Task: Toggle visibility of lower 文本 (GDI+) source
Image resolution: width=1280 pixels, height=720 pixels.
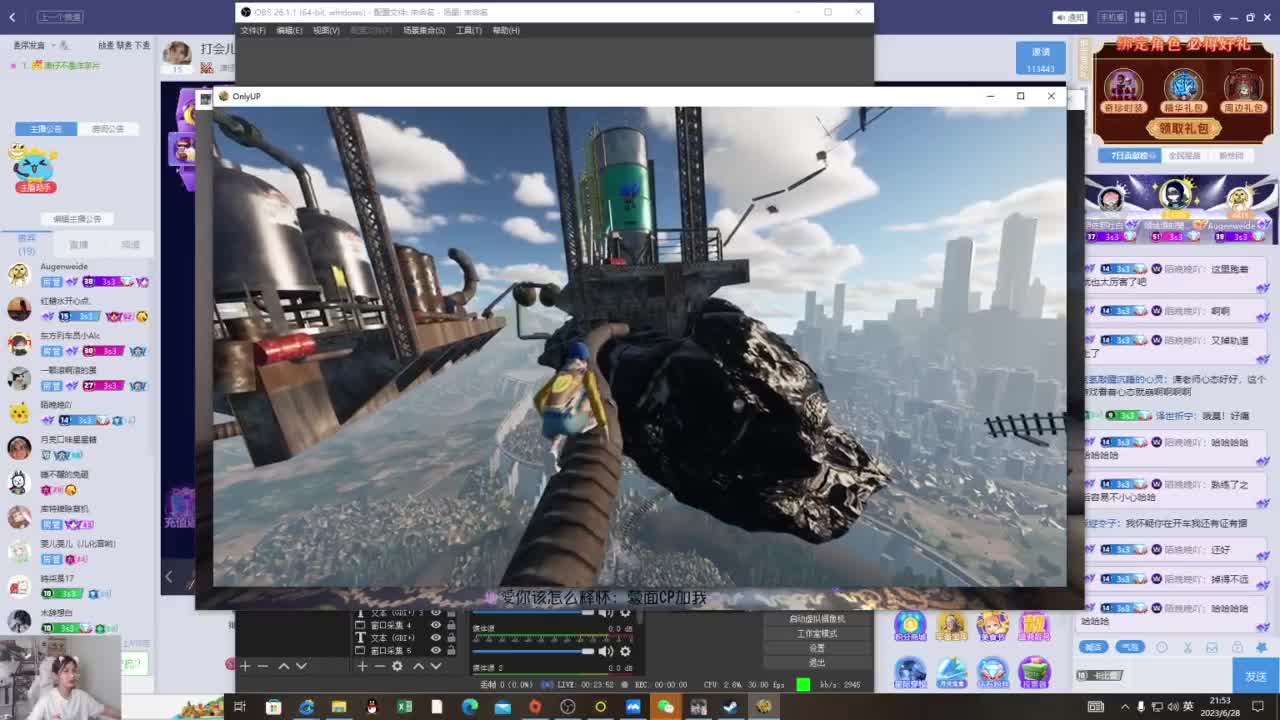Action: point(436,637)
